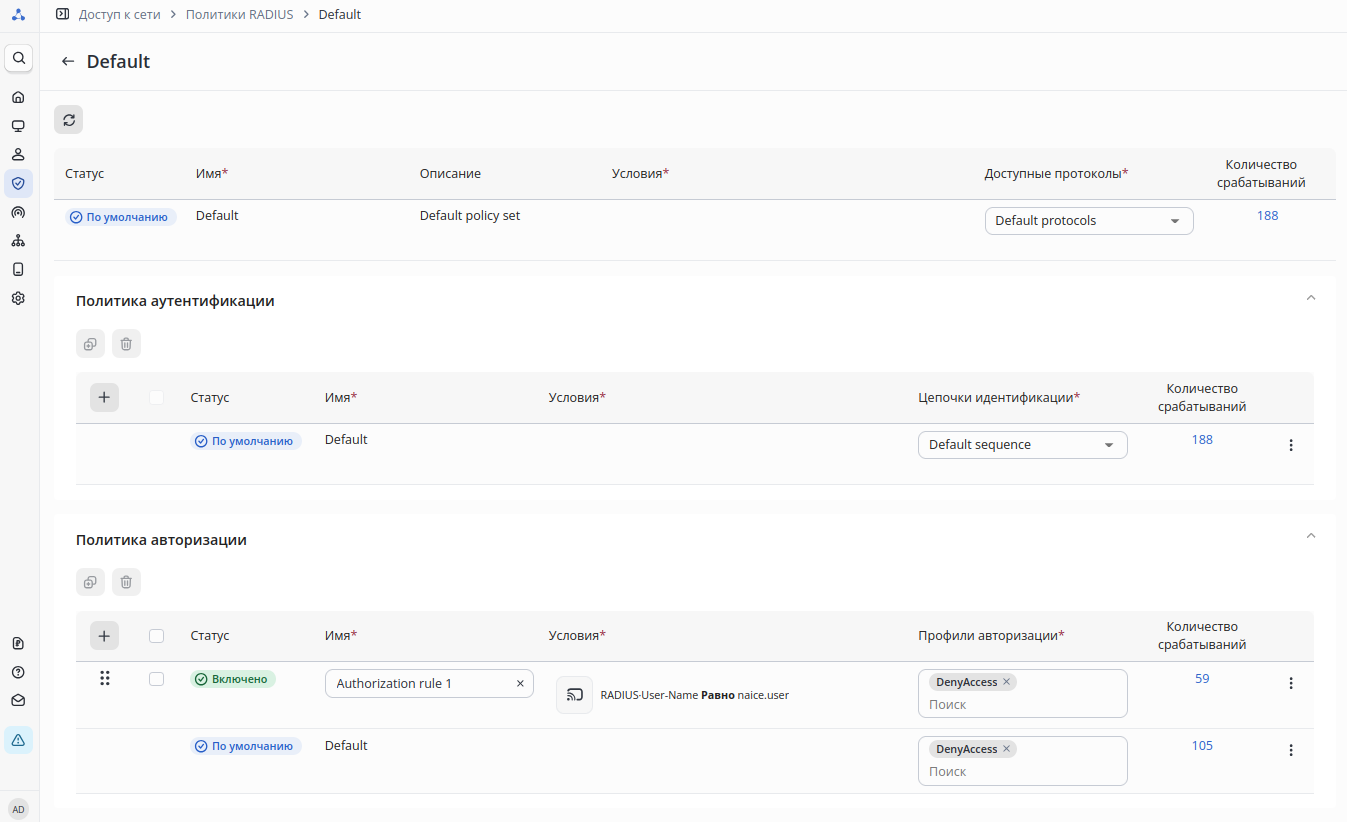Collapse the Политика авторизации section

(1311, 537)
